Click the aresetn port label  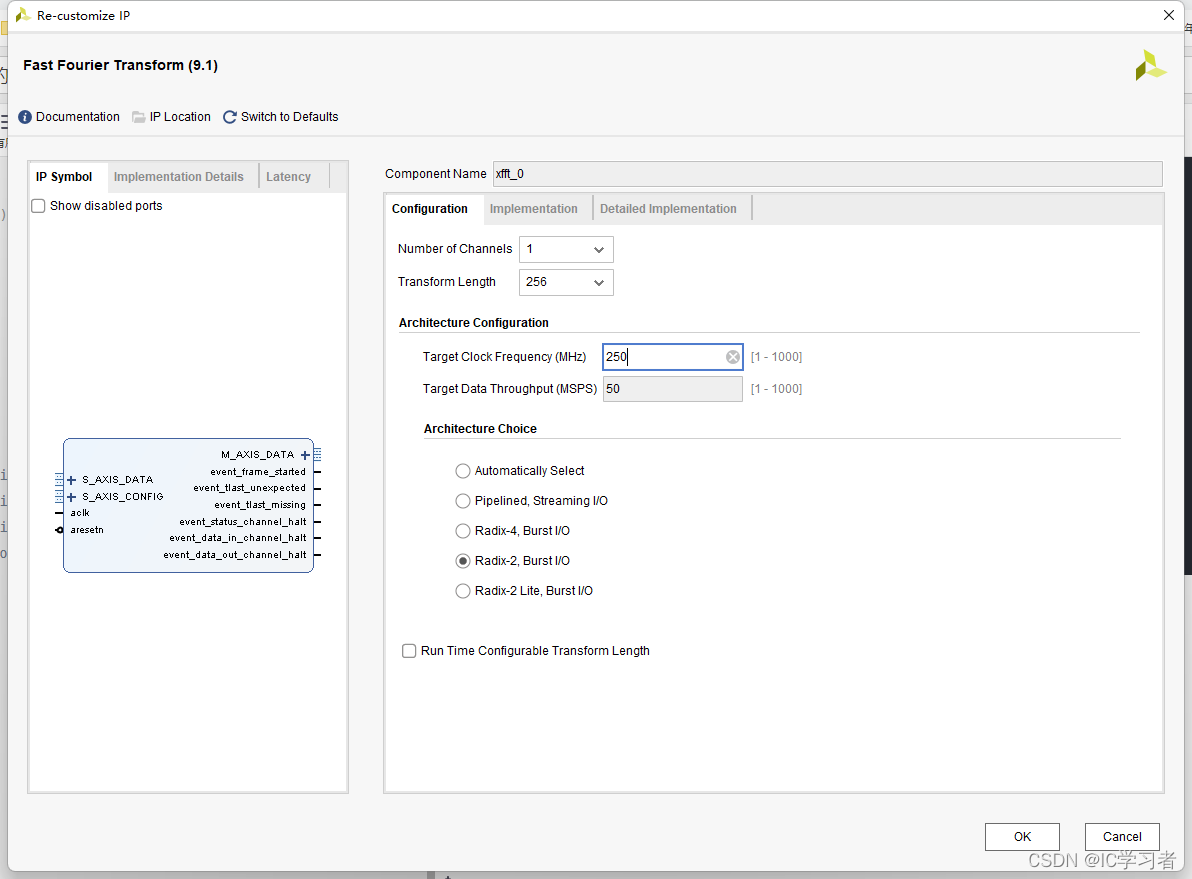[87, 530]
